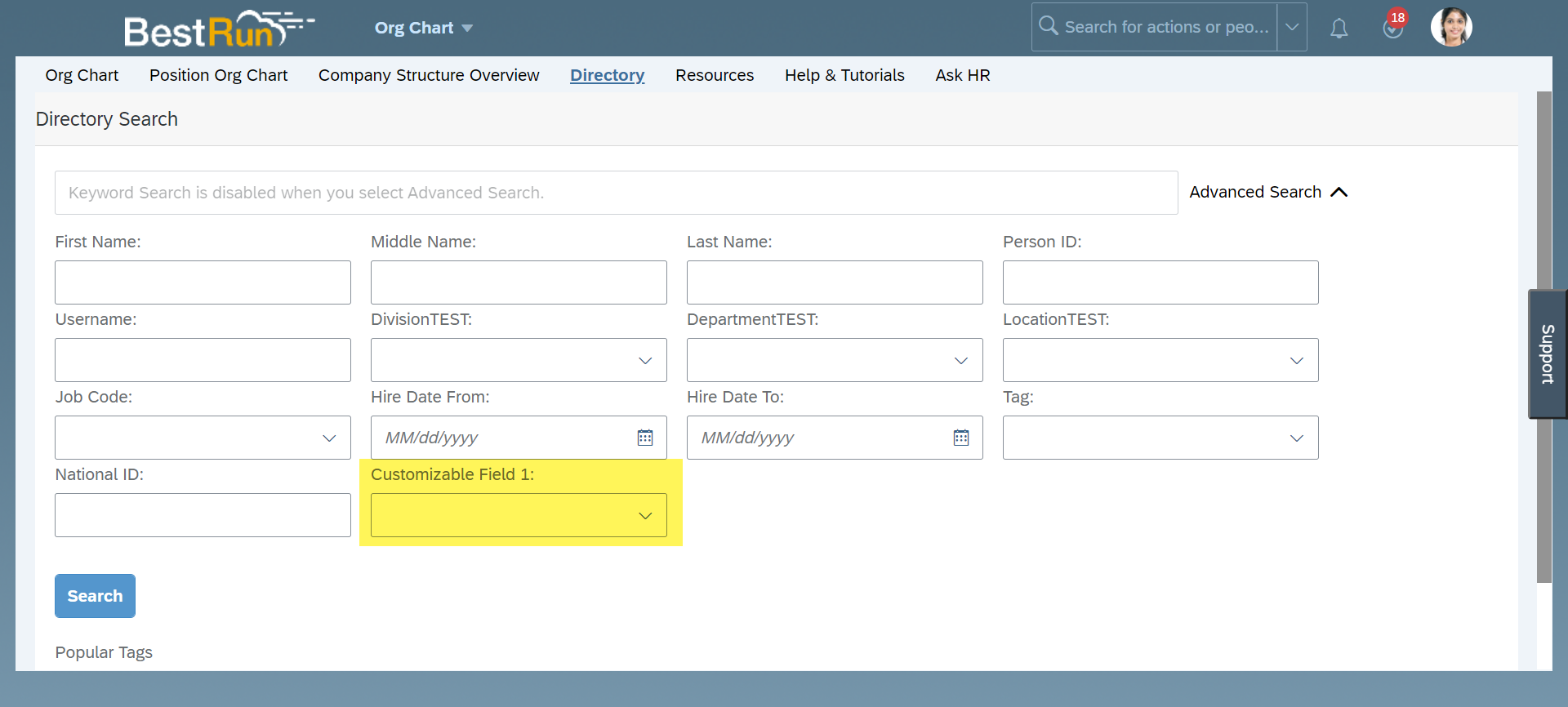The width and height of the screenshot is (1568, 707).
Task: Open Hire Date From calendar picker
Action: coord(645,438)
